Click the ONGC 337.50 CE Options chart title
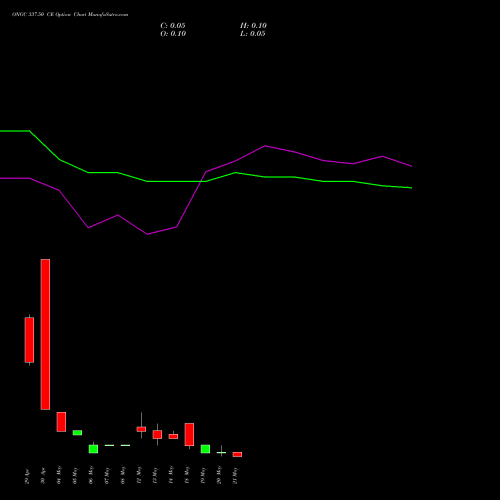Screen dimensions: 500x500 (x=70, y=15)
